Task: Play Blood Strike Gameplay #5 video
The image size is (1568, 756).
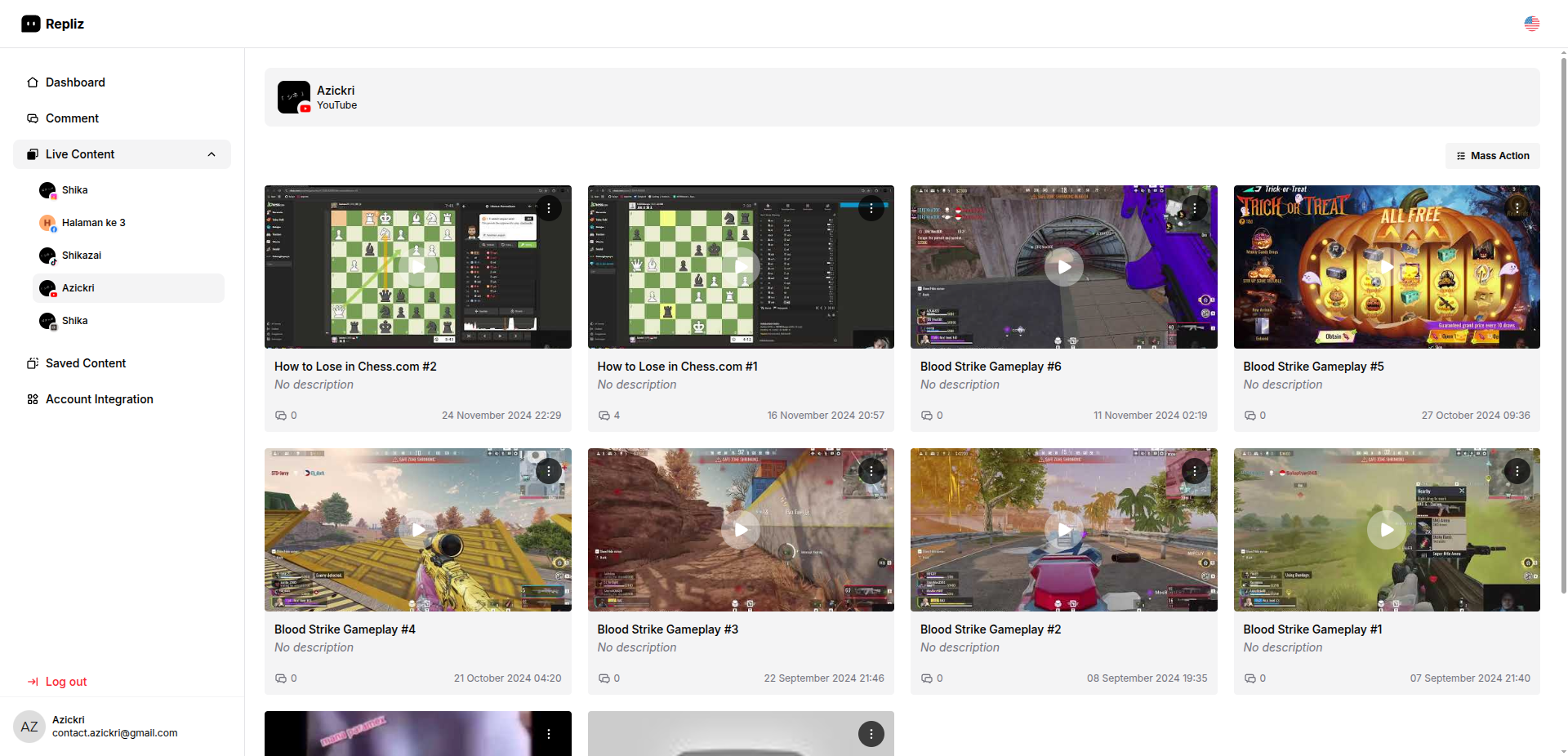Action: pos(1387,267)
